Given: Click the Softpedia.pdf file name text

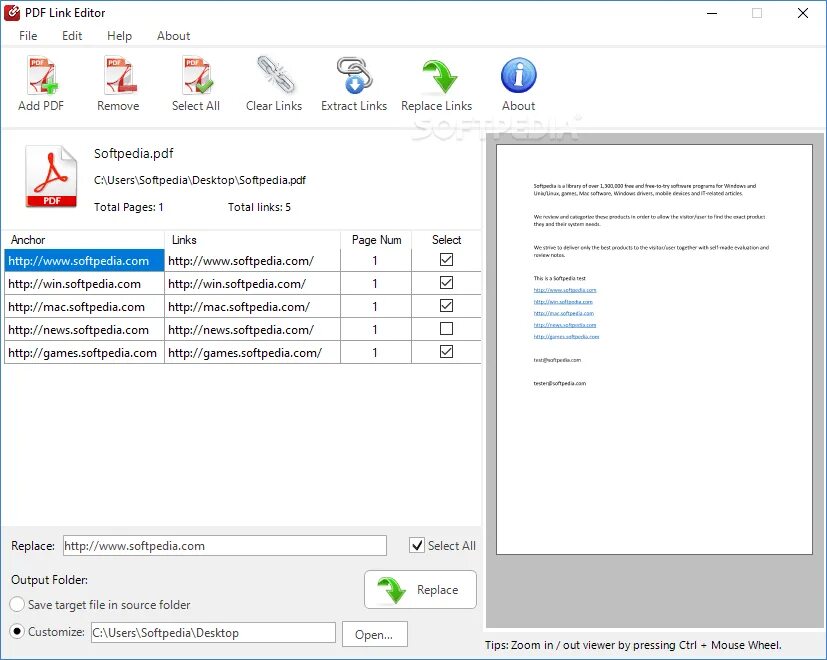Looking at the screenshot, I should coord(133,154).
